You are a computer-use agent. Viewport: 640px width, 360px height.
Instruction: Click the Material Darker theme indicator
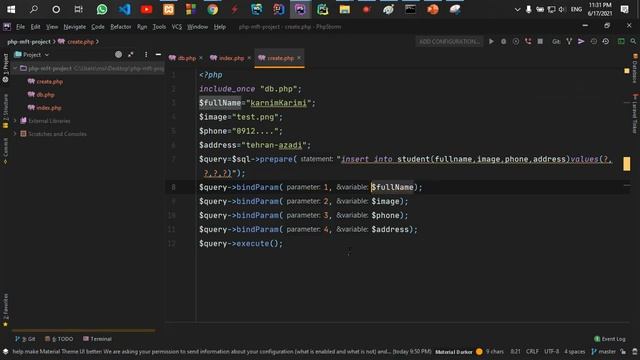[453, 352]
